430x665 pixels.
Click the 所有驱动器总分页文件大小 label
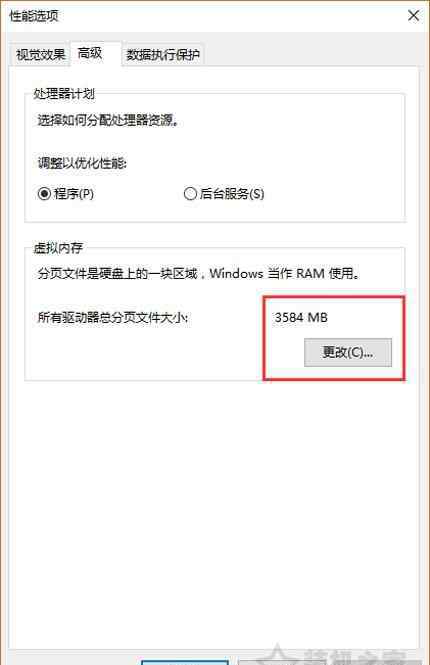[113, 317]
